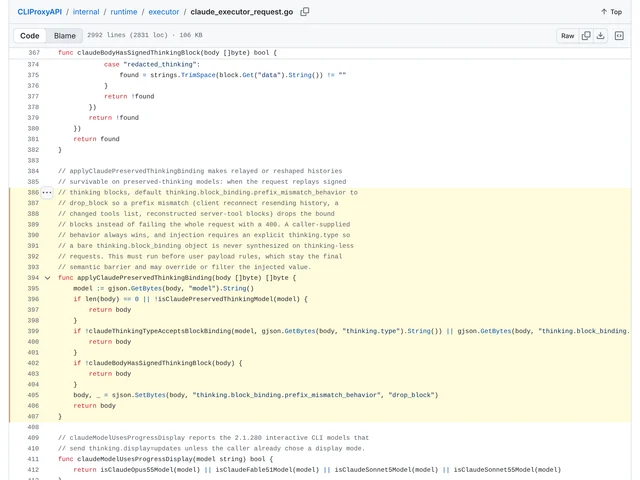Copy file path icon next to claude_executor_request.go
The image size is (640, 480).
tap(304, 12)
